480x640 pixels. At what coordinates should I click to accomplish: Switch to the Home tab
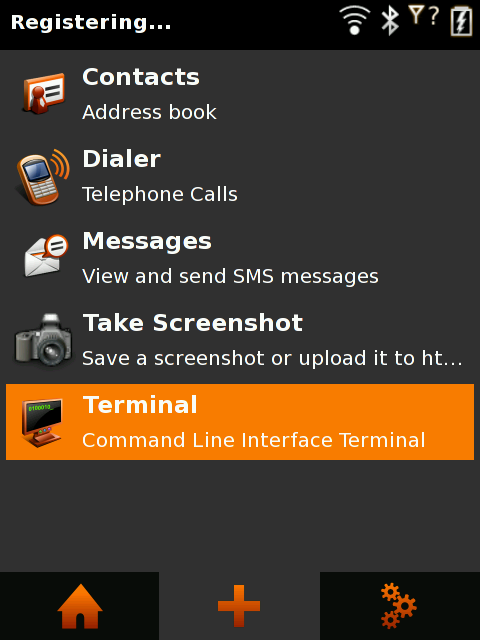tap(80, 606)
